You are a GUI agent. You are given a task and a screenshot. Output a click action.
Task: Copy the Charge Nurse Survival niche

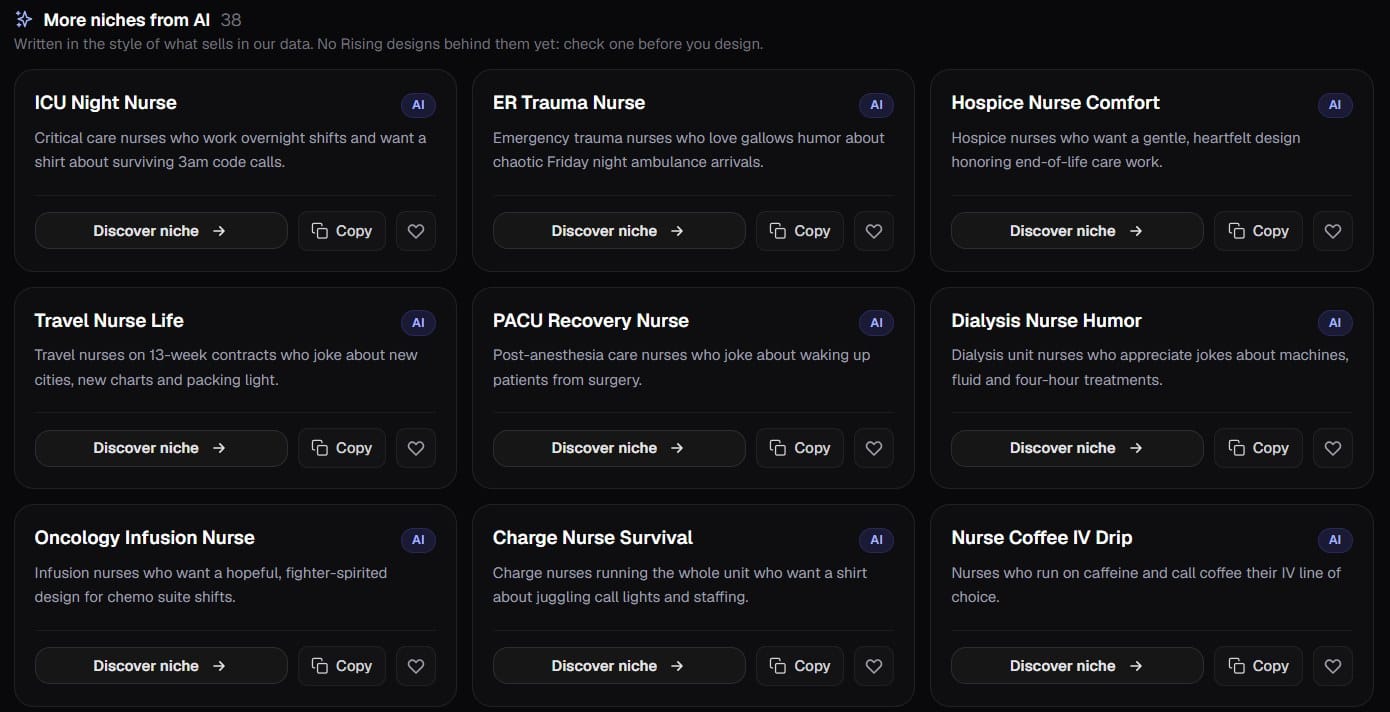[x=800, y=666]
